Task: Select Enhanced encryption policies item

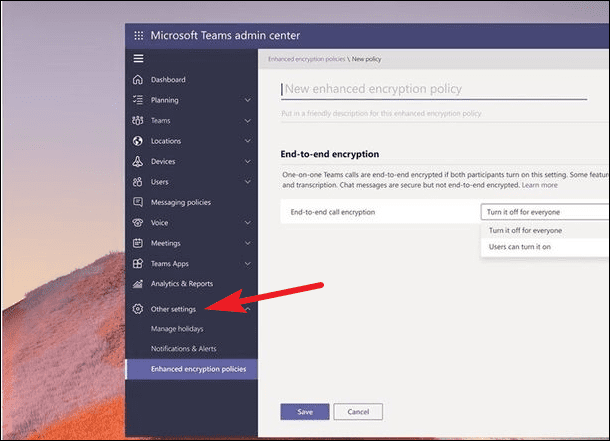Action: tap(191, 369)
